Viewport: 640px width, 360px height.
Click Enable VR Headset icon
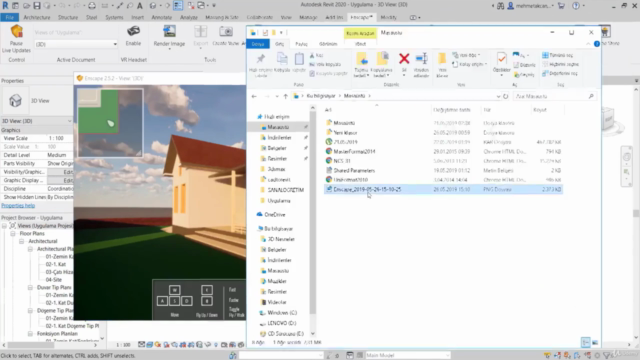133,31
